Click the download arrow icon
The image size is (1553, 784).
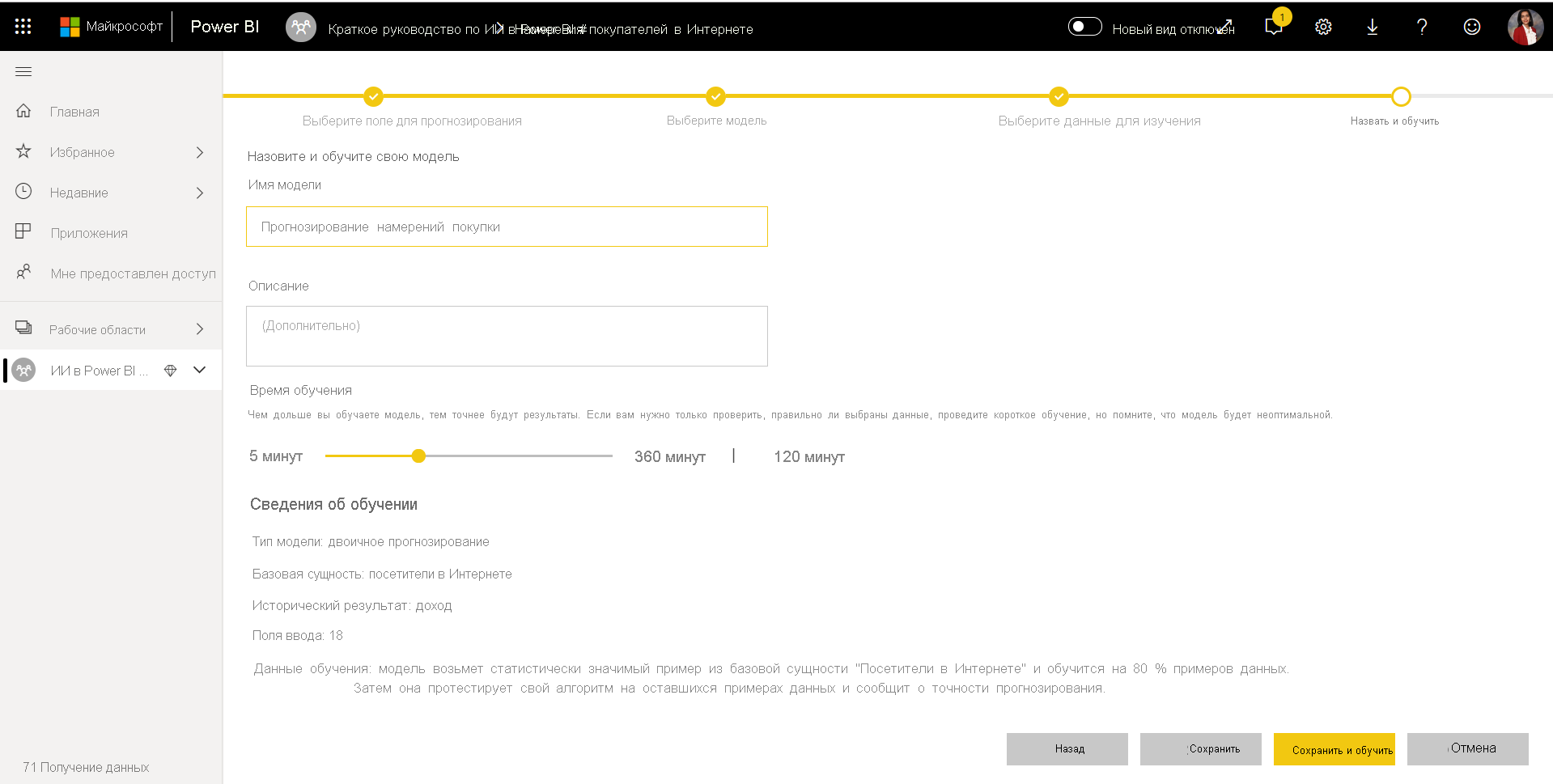click(1373, 27)
